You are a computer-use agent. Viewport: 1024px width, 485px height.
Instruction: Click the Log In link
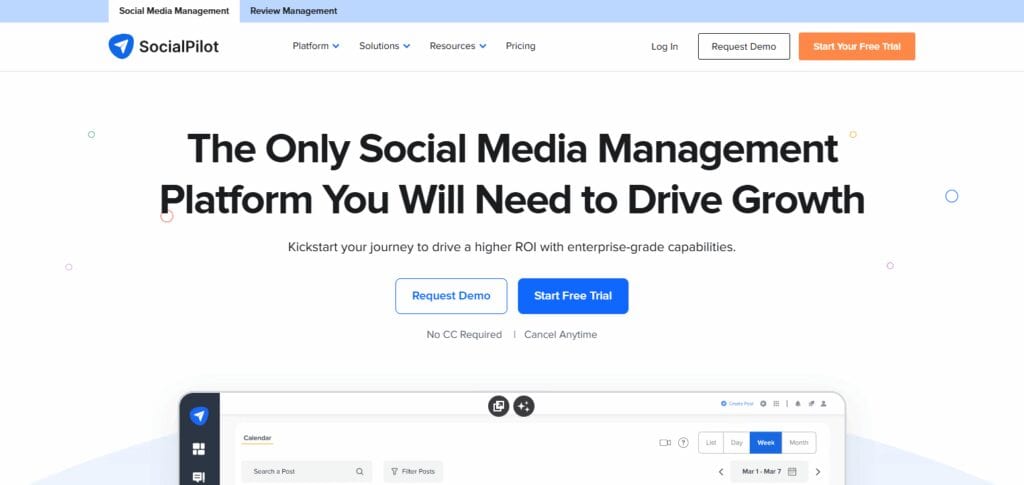point(664,46)
